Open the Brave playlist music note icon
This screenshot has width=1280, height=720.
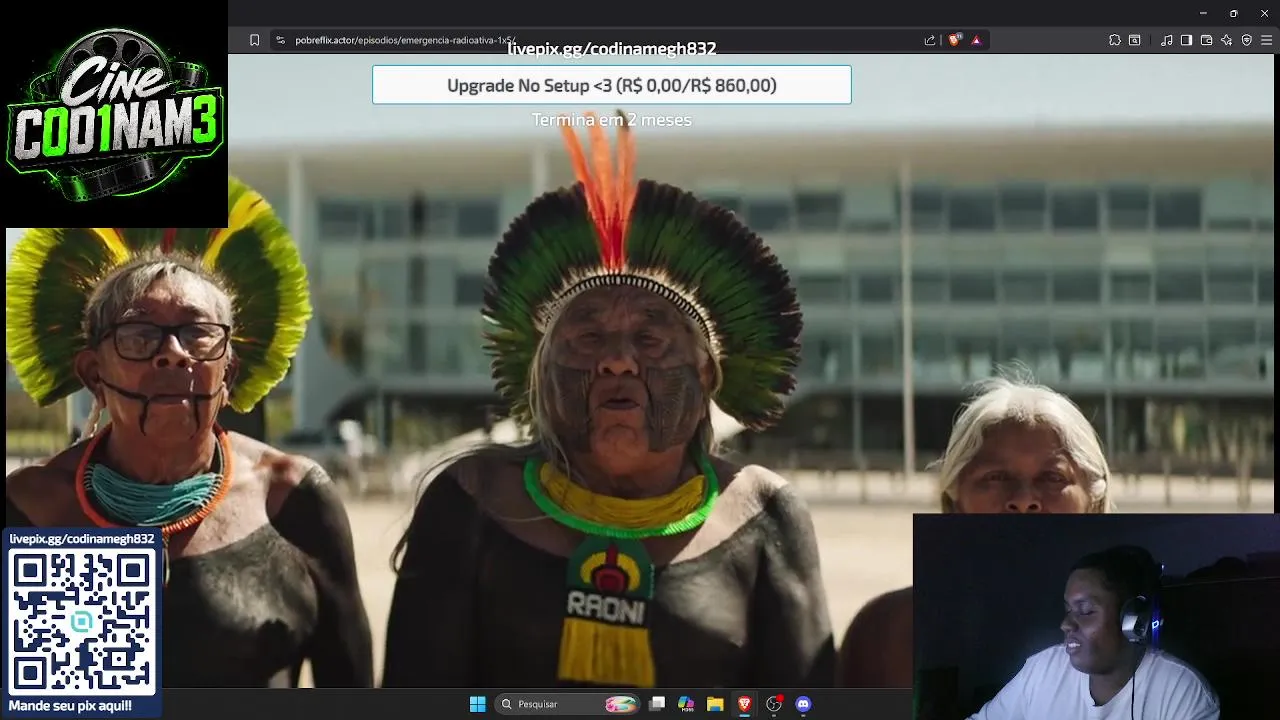coord(1167,40)
